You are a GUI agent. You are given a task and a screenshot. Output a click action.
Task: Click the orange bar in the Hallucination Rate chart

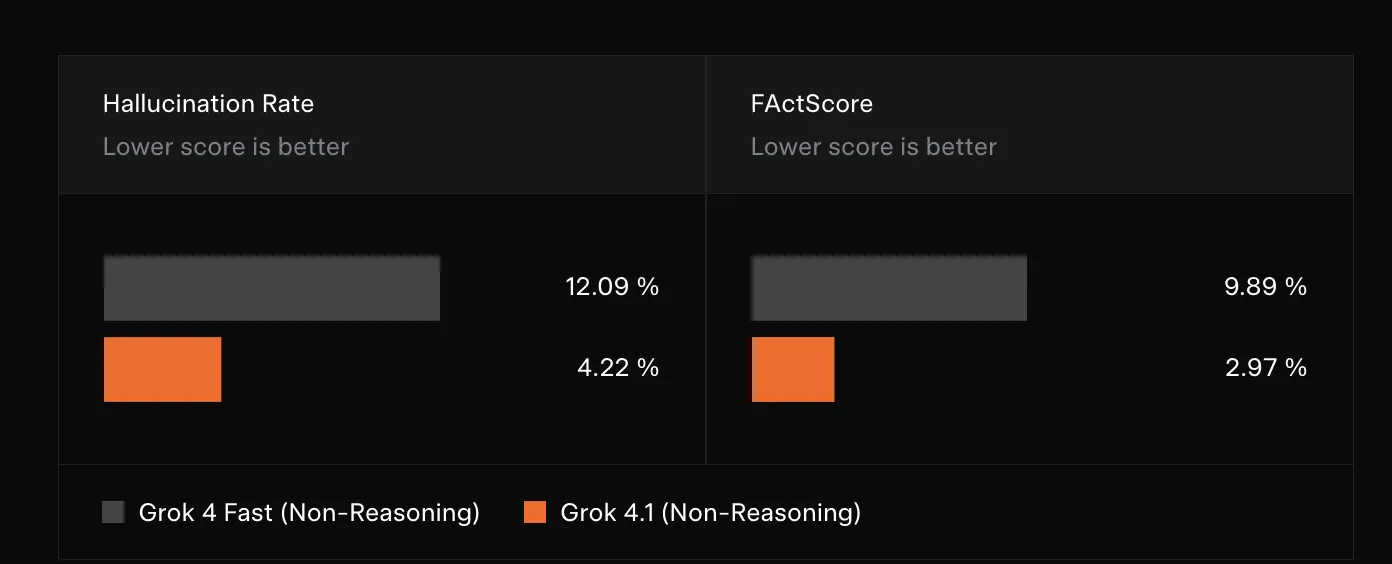162,369
